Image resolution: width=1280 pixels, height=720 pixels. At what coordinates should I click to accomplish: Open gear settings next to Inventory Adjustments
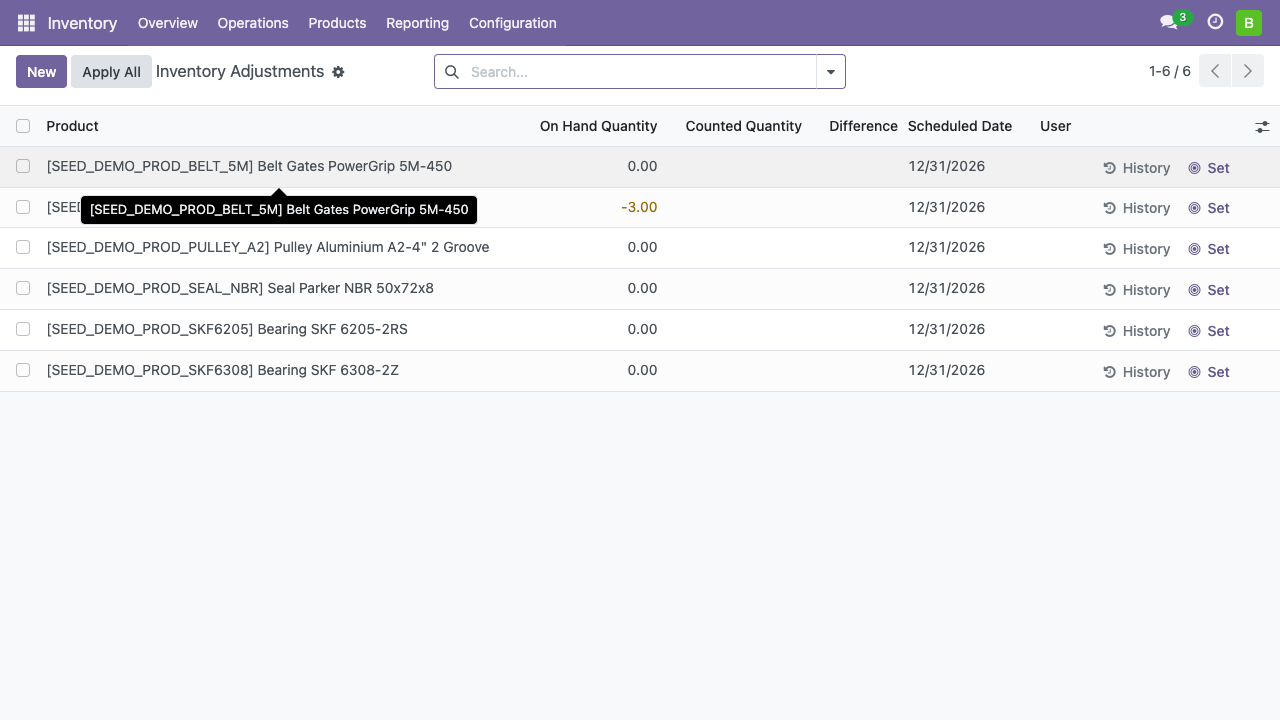click(338, 72)
